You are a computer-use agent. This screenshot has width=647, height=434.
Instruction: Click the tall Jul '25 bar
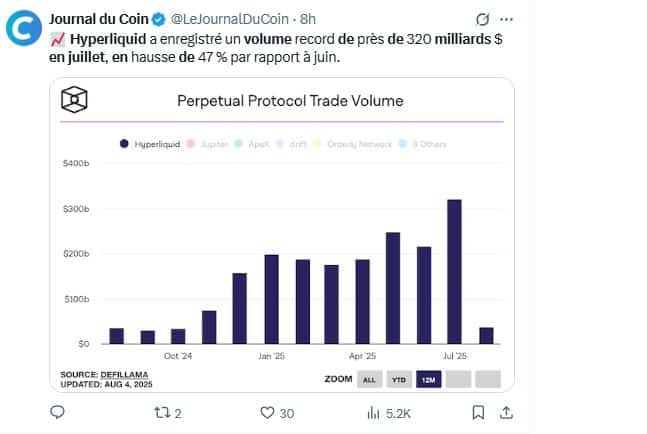(454, 271)
